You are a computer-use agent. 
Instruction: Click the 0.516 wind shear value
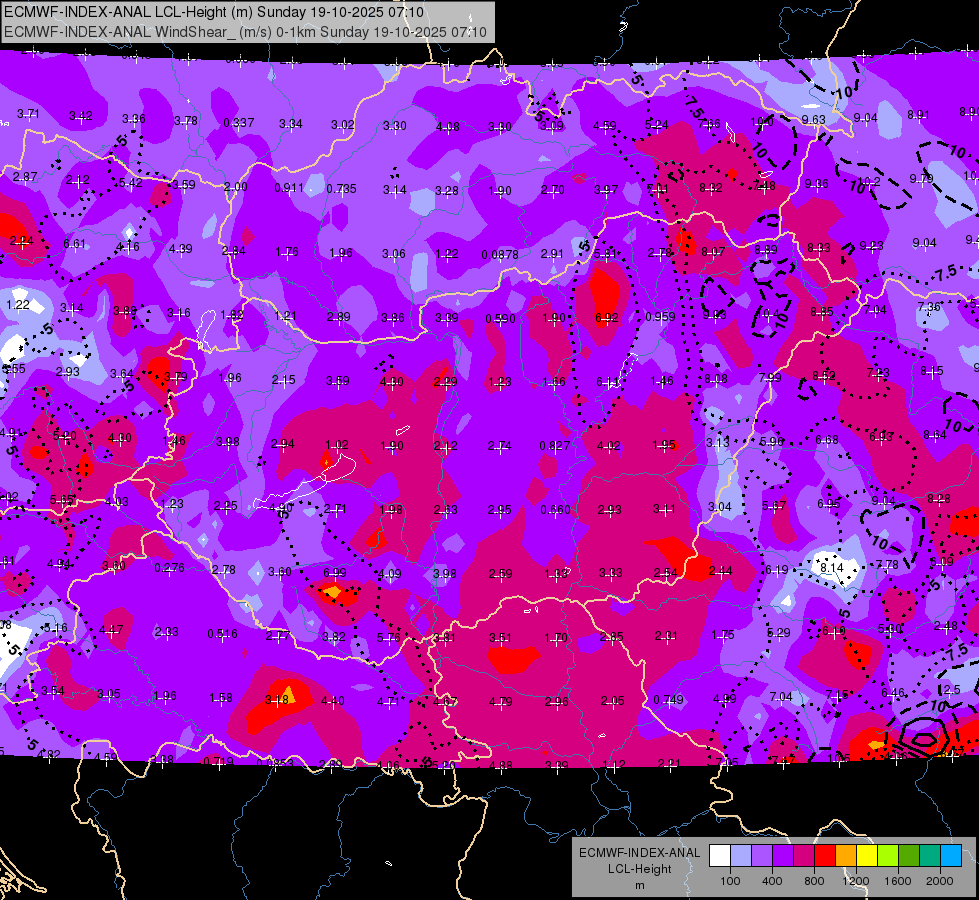222,633
